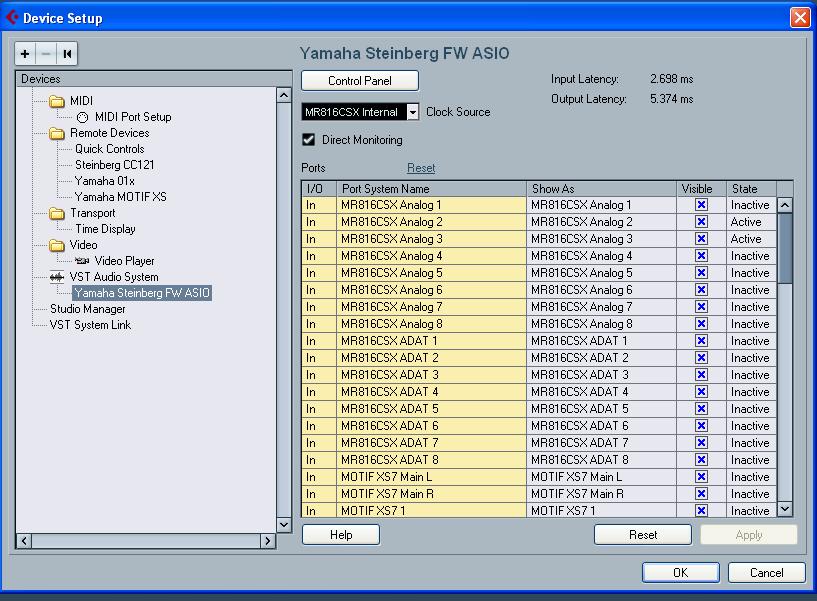Edit Show As name MOTIF XS7 1
The width and height of the screenshot is (817, 601).
[x=601, y=511]
